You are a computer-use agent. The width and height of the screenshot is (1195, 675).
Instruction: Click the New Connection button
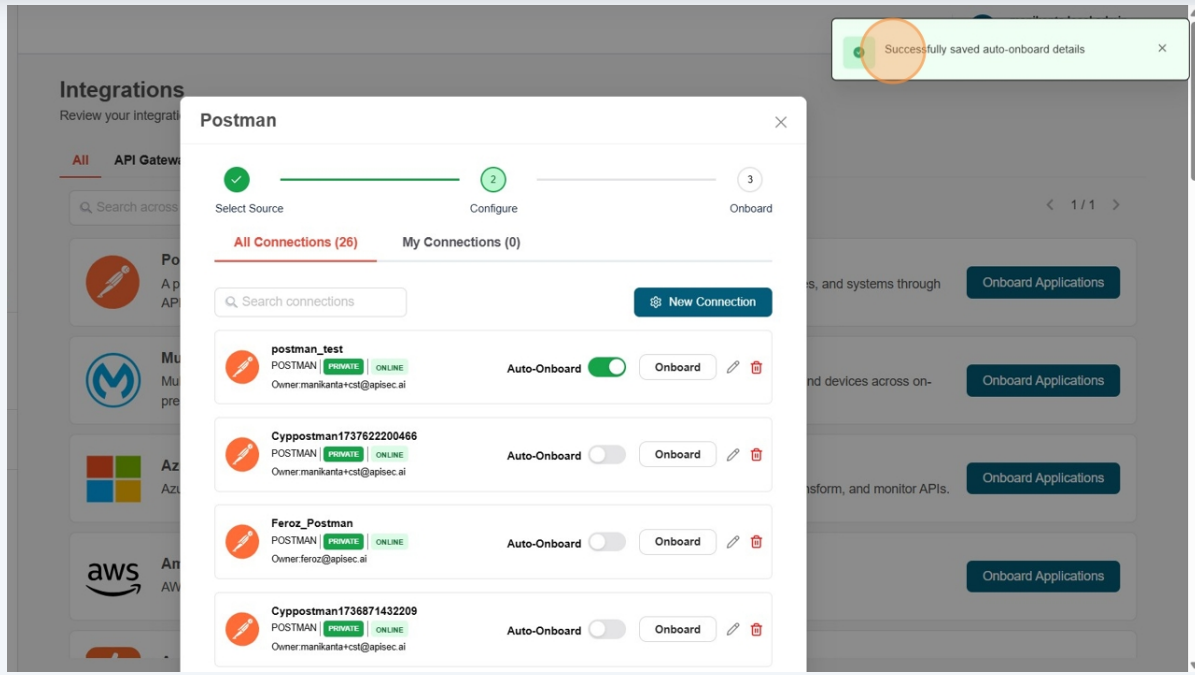[x=703, y=302]
